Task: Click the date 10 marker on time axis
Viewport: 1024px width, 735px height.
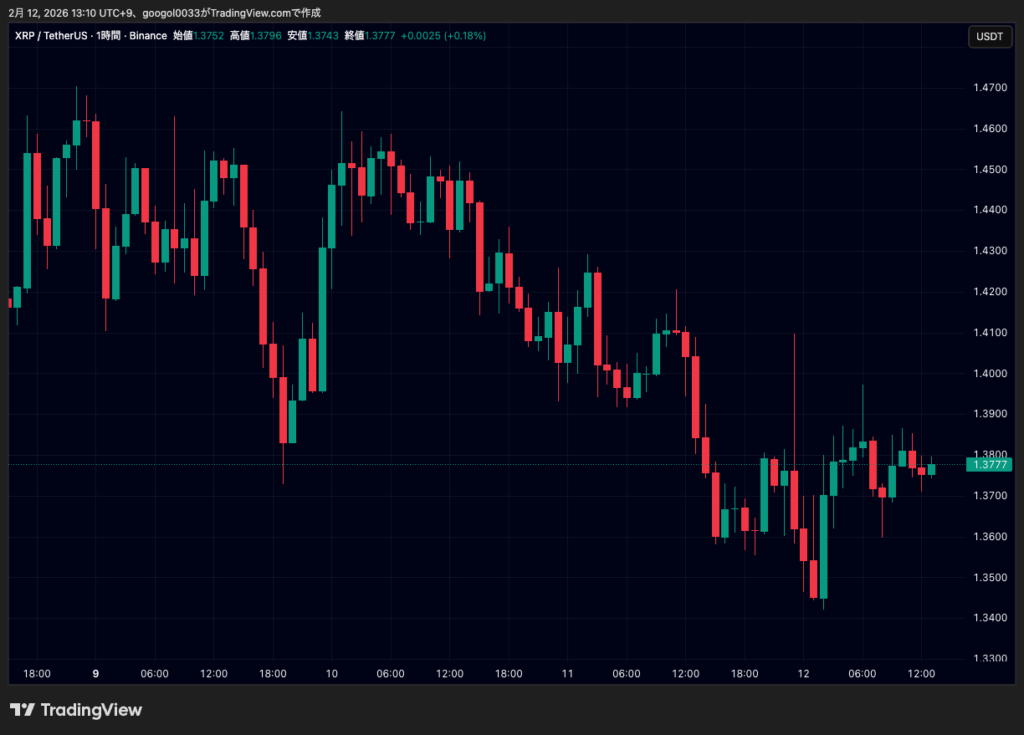Action: (x=331, y=674)
